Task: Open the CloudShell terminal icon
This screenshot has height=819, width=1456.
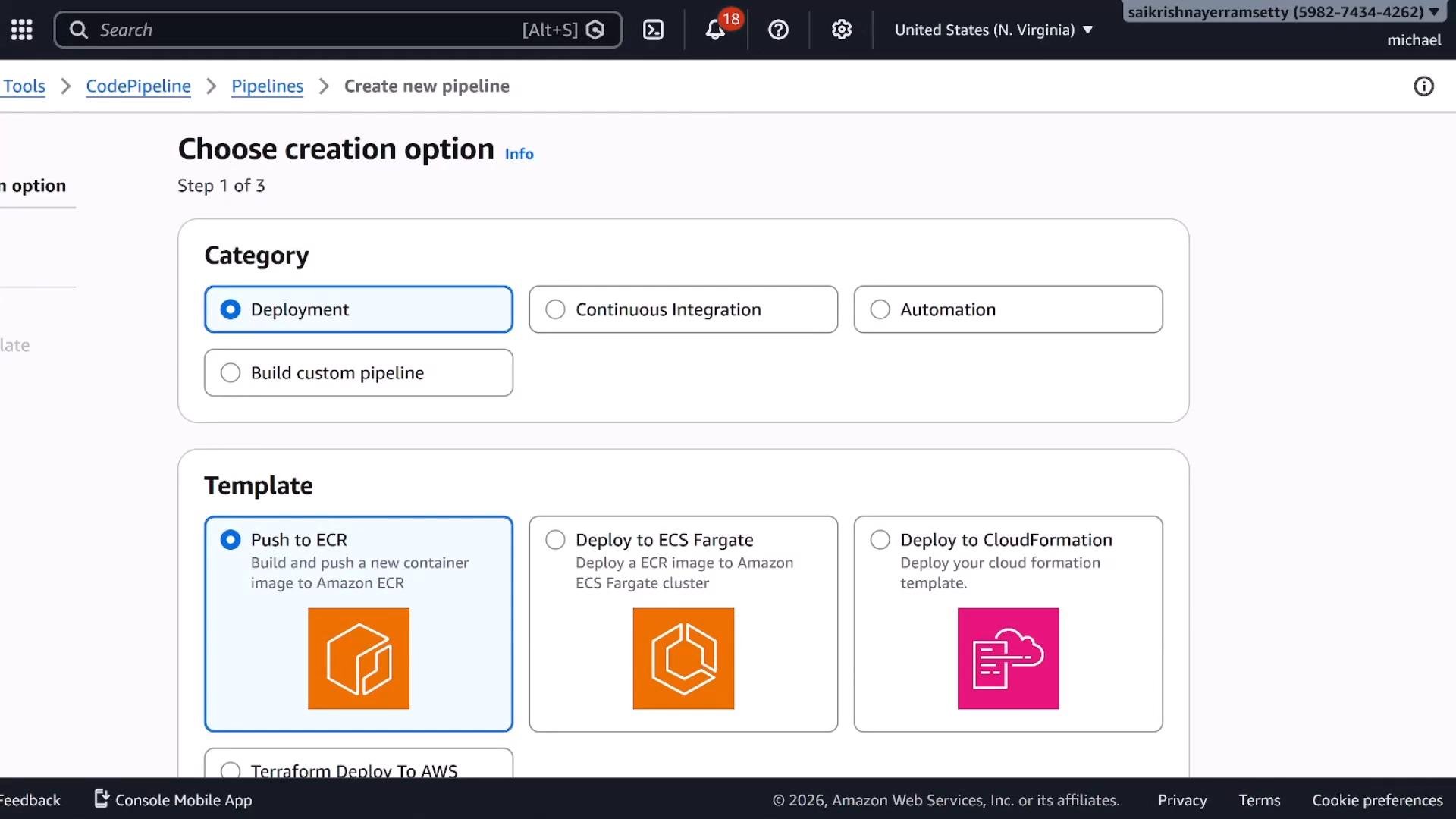Action: [x=653, y=30]
